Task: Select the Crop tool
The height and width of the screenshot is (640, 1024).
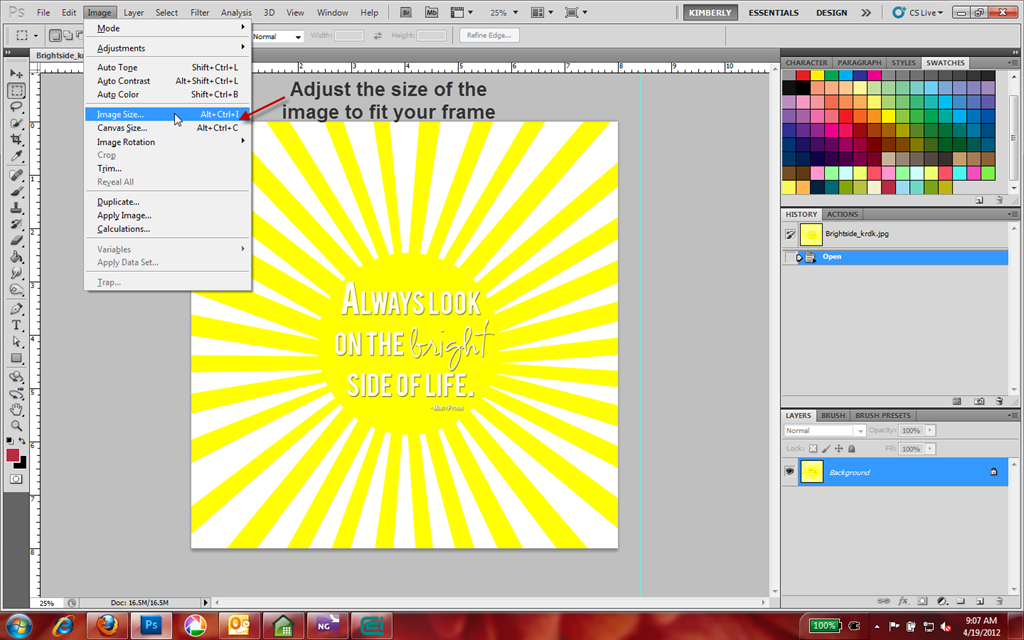Action: click(16, 141)
